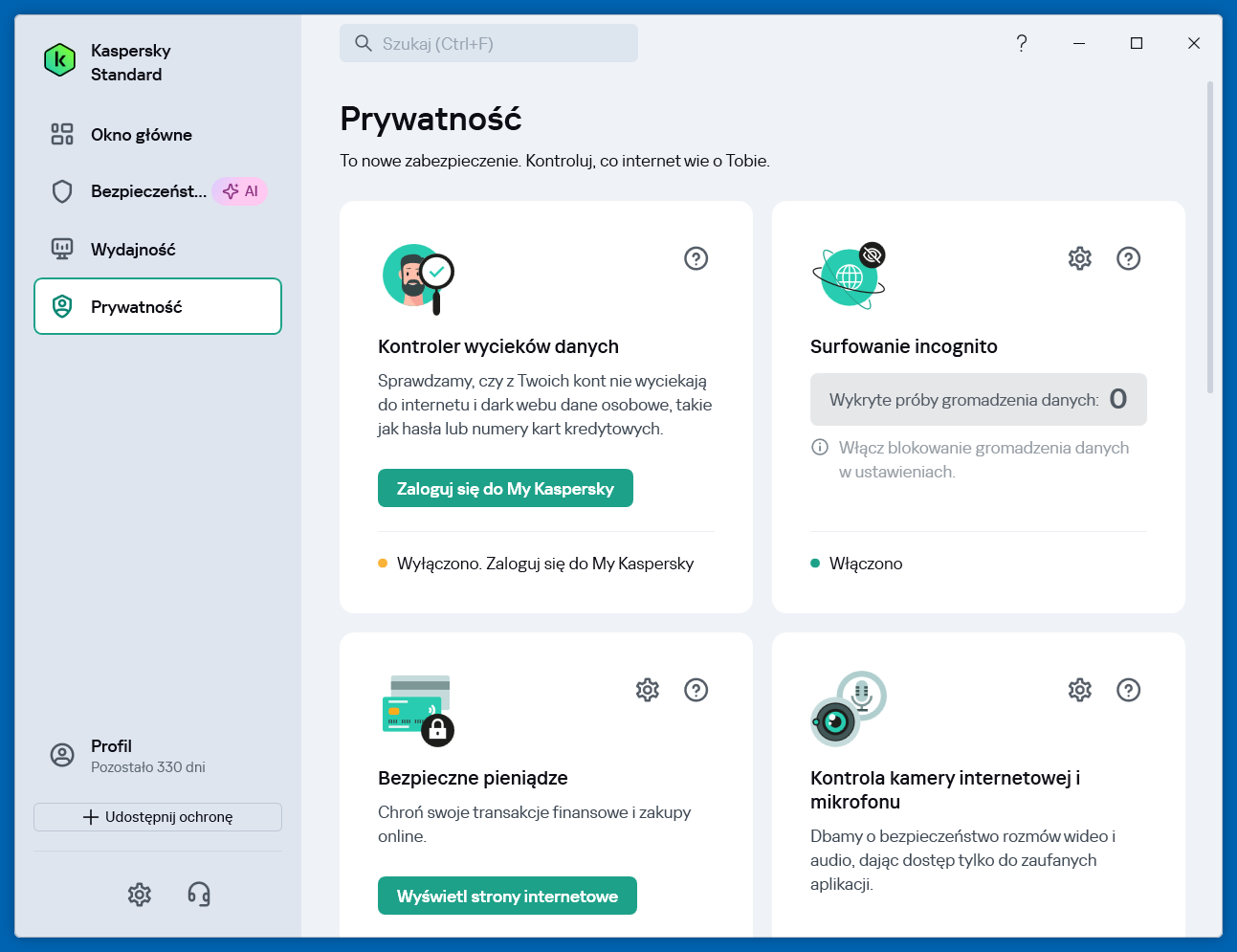This screenshot has width=1237, height=952.
Task: Select the Prywatność sidebar item
Action: 158,306
